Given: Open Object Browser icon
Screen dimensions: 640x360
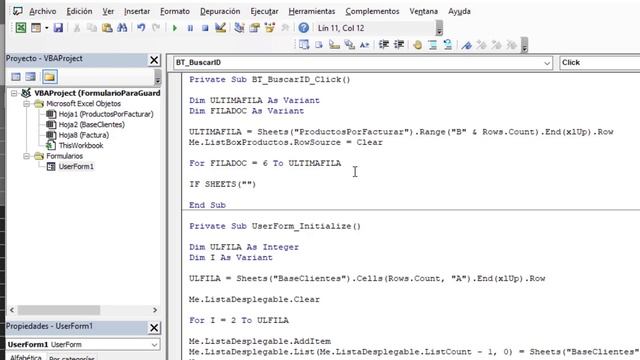Looking at the screenshot, I should [x=270, y=28].
